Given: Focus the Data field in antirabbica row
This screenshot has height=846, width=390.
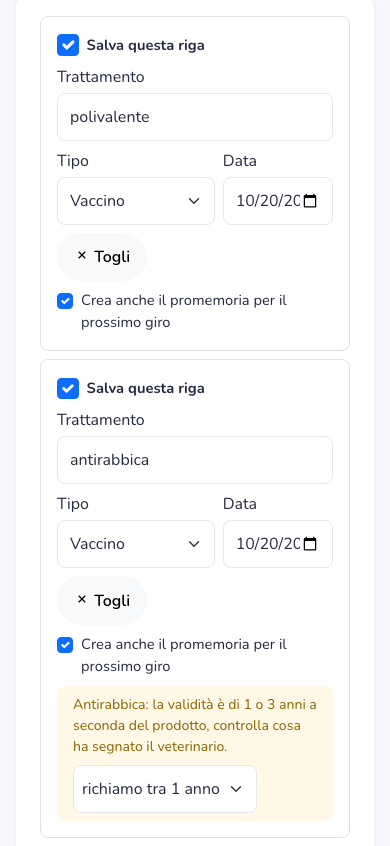Looking at the screenshot, I should pyautogui.click(x=278, y=544).
